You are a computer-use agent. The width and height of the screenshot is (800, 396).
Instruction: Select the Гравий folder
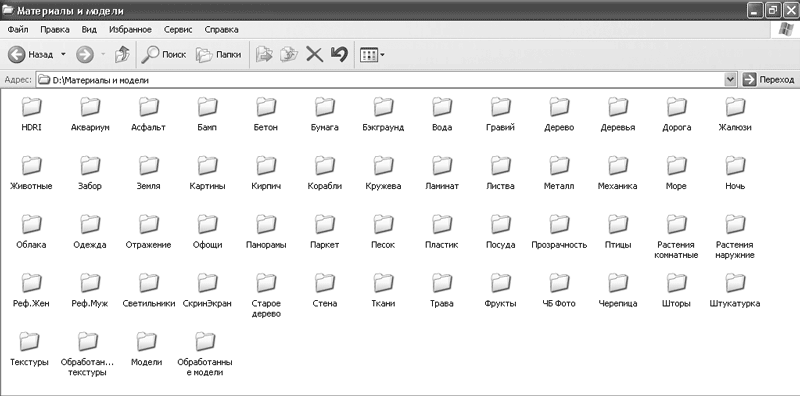pyautogui.click(x=501, y=115)
